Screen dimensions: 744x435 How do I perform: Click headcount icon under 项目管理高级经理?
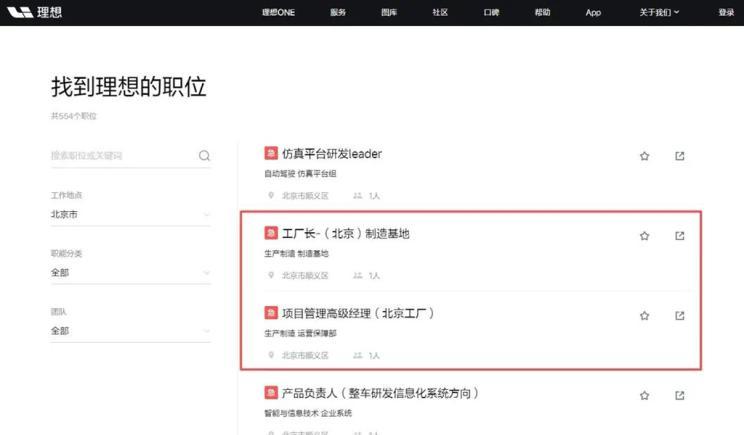(357, 355)
